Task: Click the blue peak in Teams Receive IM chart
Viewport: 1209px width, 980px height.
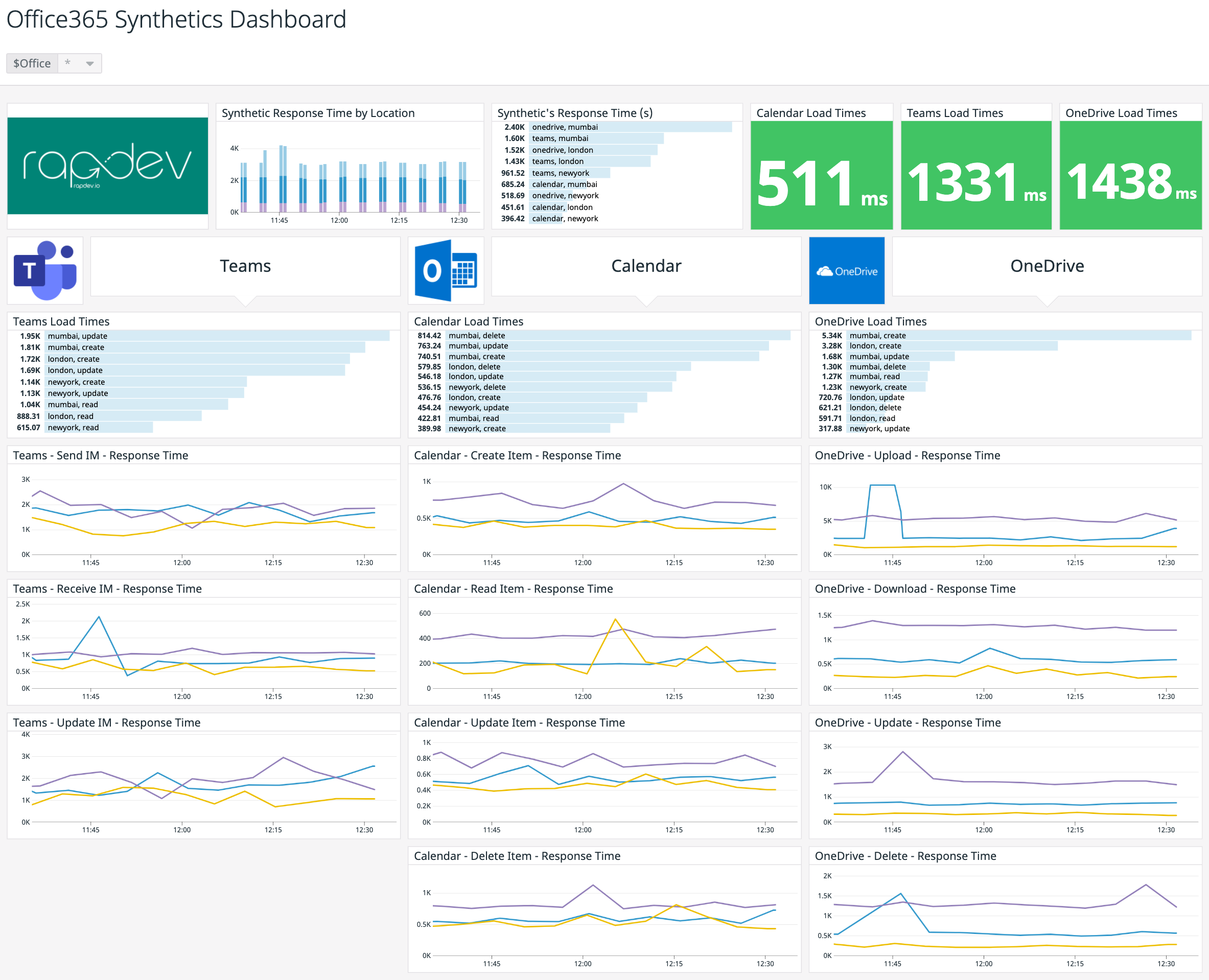Action: click(99, 617)
